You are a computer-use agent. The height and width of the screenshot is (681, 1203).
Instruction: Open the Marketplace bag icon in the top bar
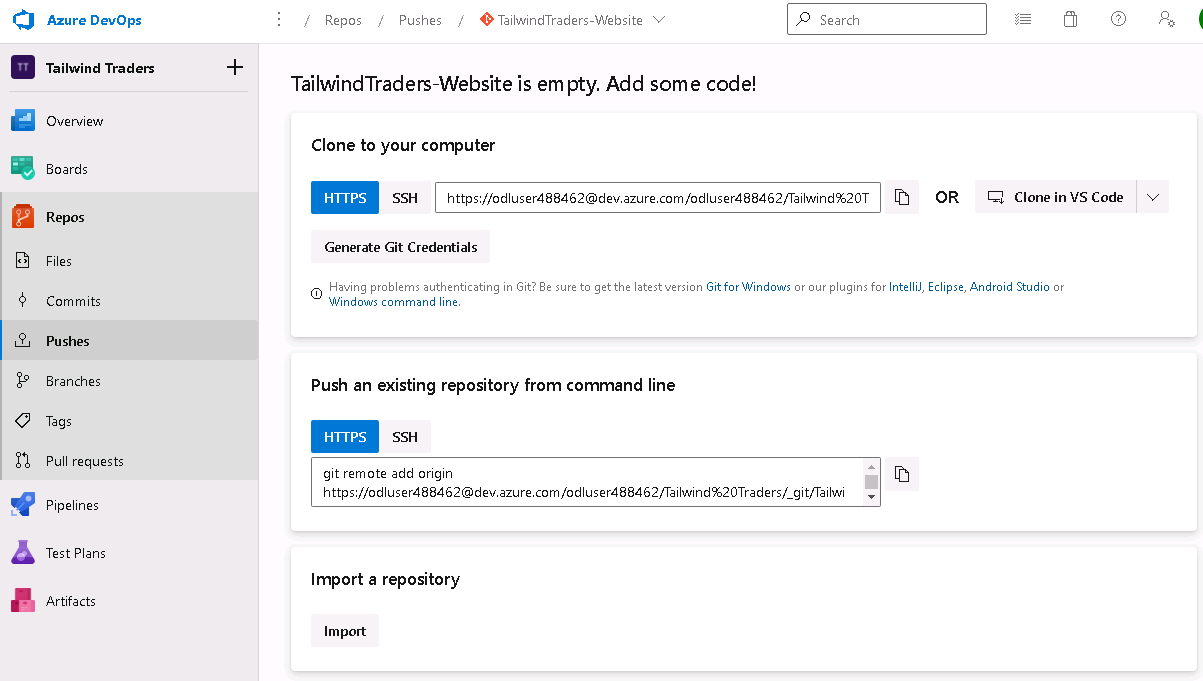(1070, 19)
